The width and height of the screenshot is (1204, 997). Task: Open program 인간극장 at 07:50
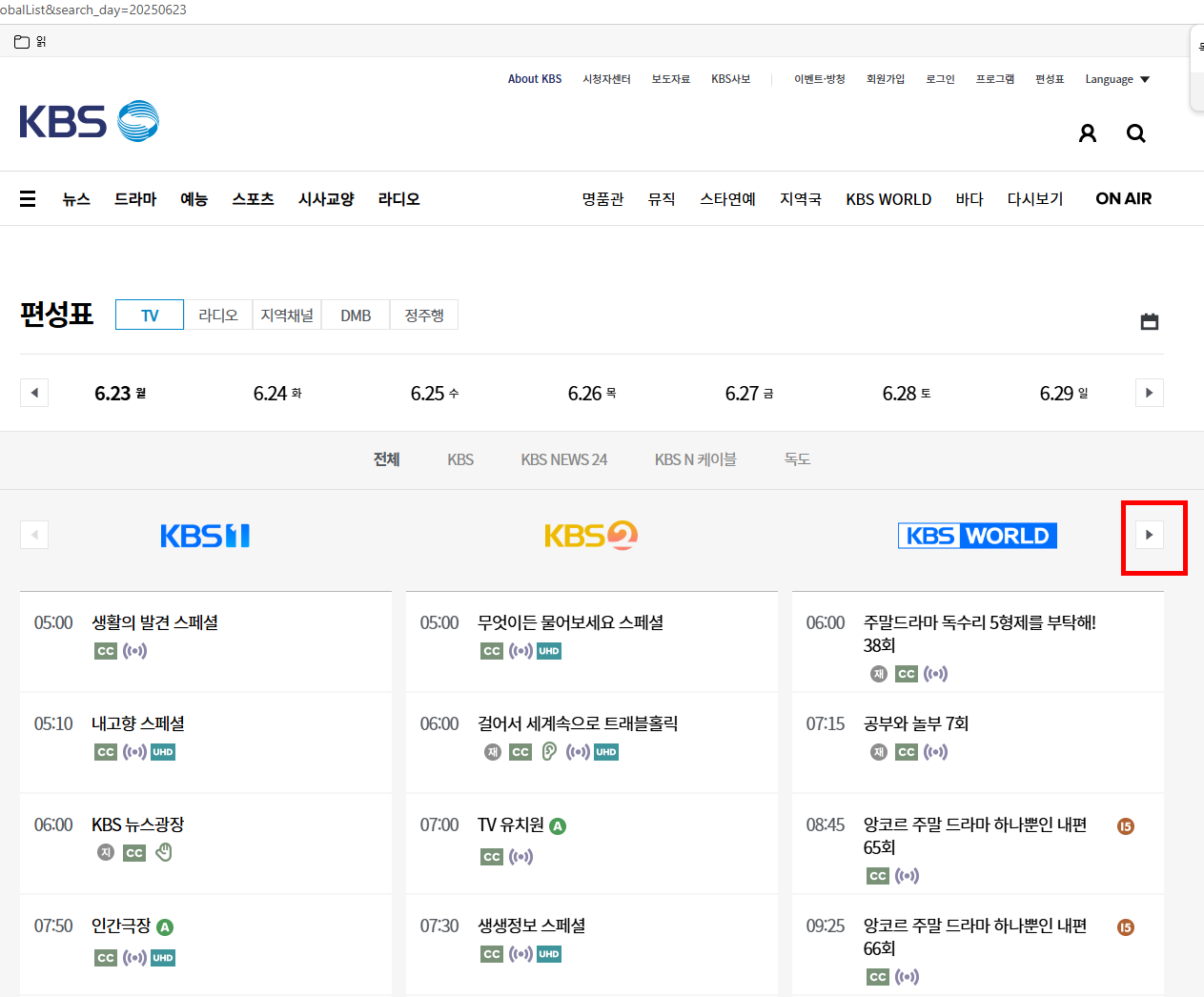[121, 926]
